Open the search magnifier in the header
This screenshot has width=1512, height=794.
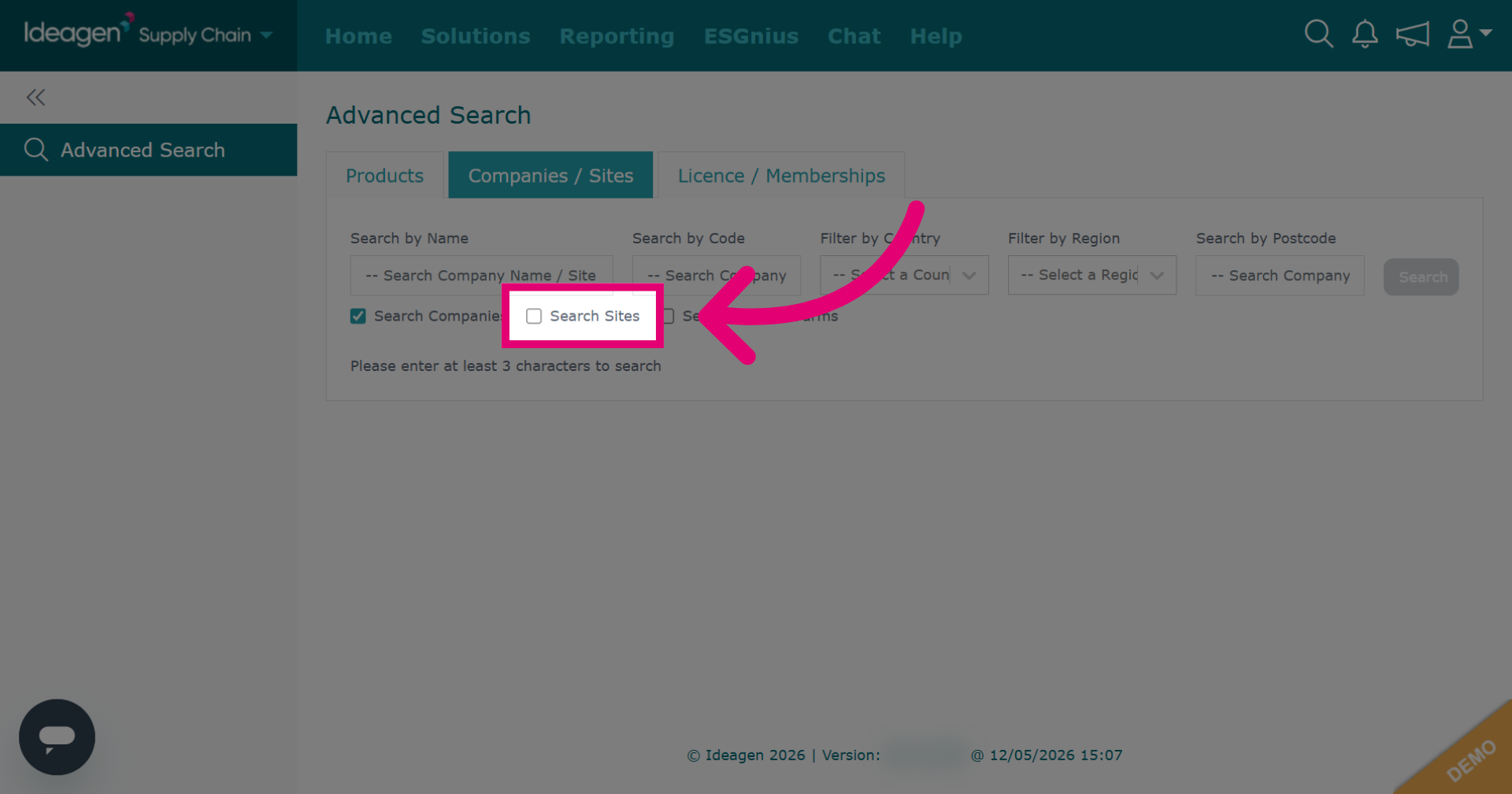(x=1318, y=35)
